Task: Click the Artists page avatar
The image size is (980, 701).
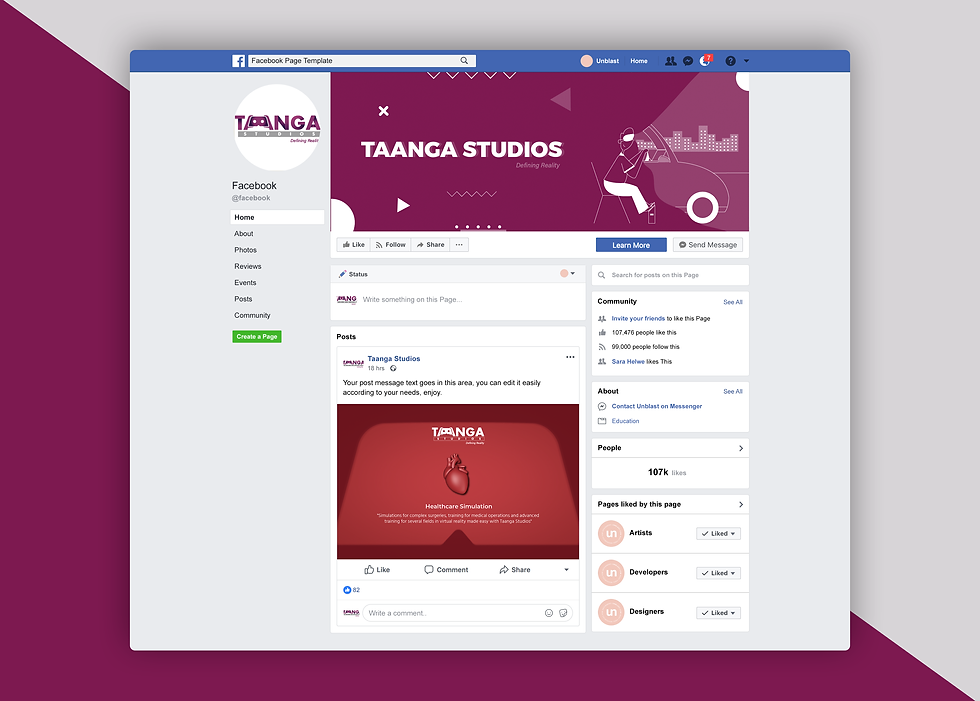Action: click(x=611, y=534)
